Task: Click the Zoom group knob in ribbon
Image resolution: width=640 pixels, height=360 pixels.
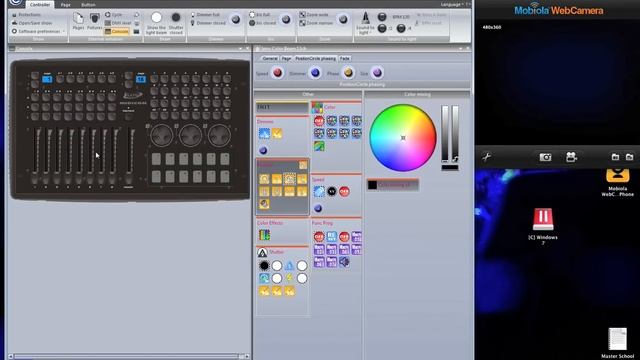Action: tap(343, 19)
